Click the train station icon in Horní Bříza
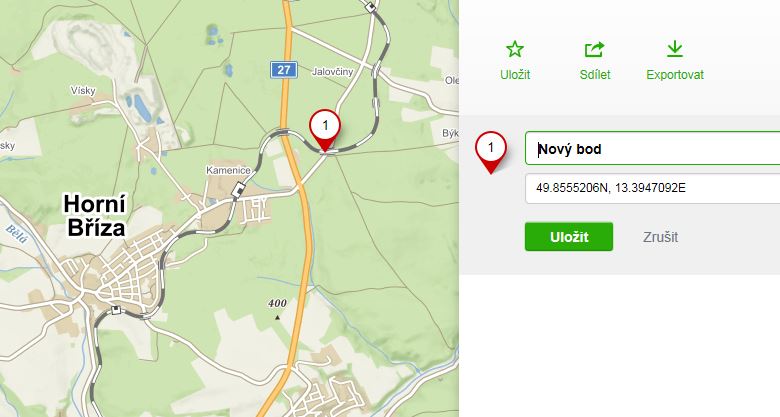 point(117,308)
